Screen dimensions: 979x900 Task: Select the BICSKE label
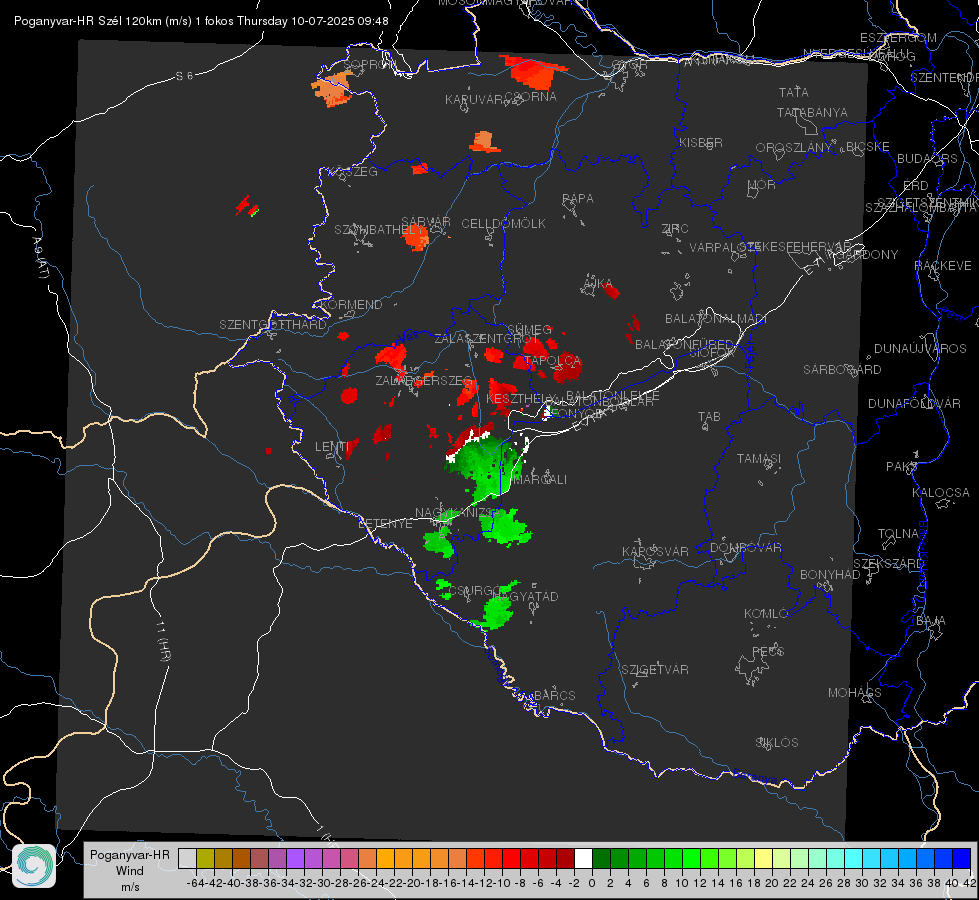point(868,147)
